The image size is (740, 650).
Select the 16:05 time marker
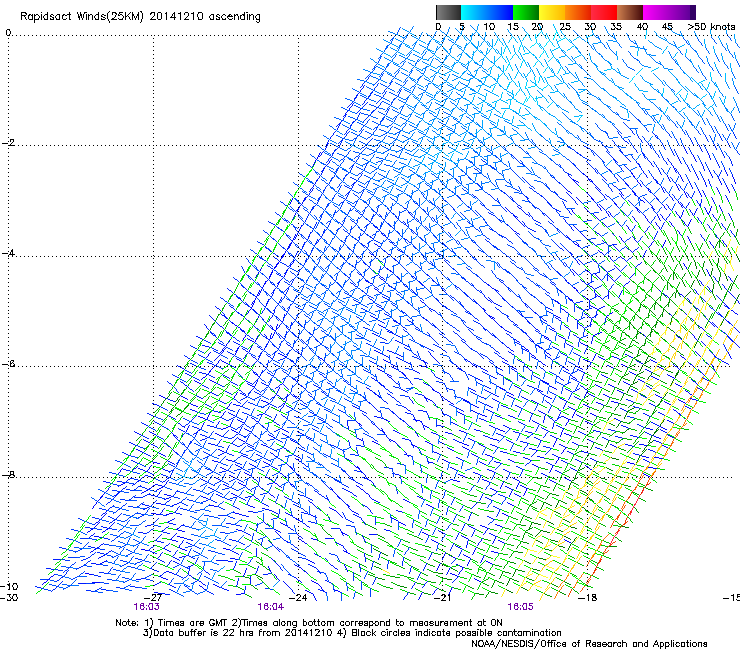point(520,607)
